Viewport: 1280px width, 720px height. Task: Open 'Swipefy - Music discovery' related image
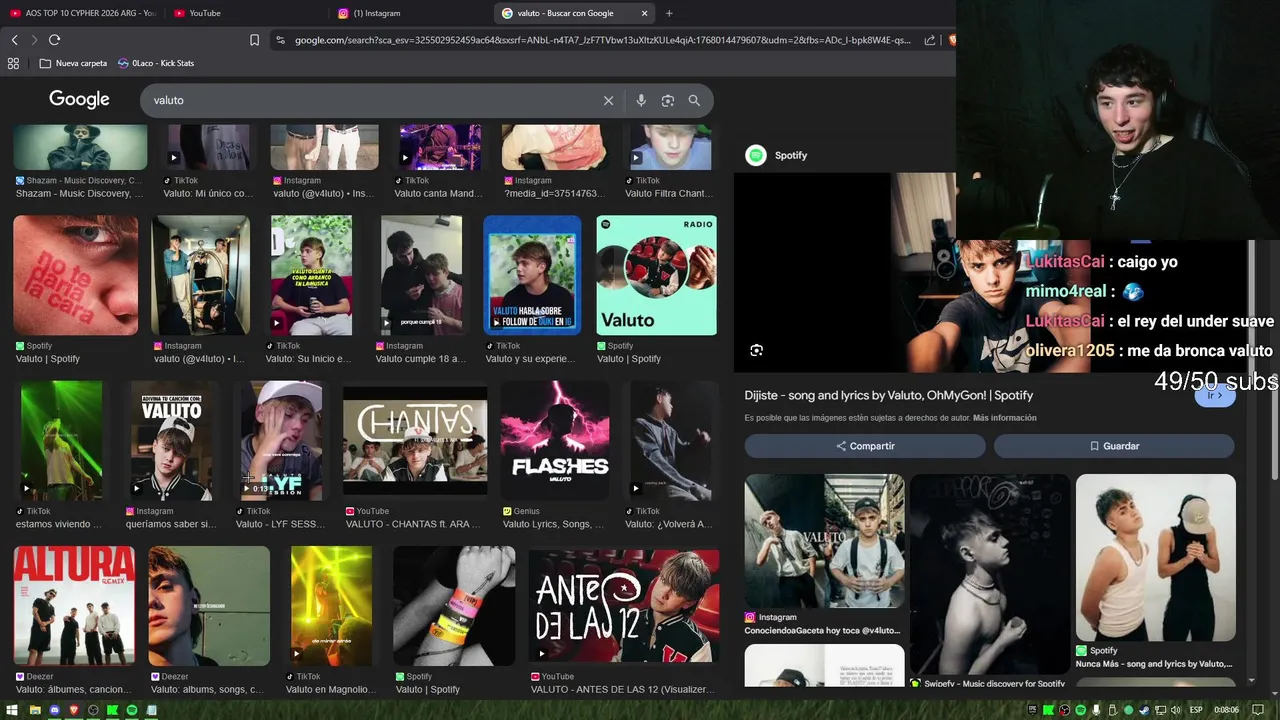(x=990, y=574)
